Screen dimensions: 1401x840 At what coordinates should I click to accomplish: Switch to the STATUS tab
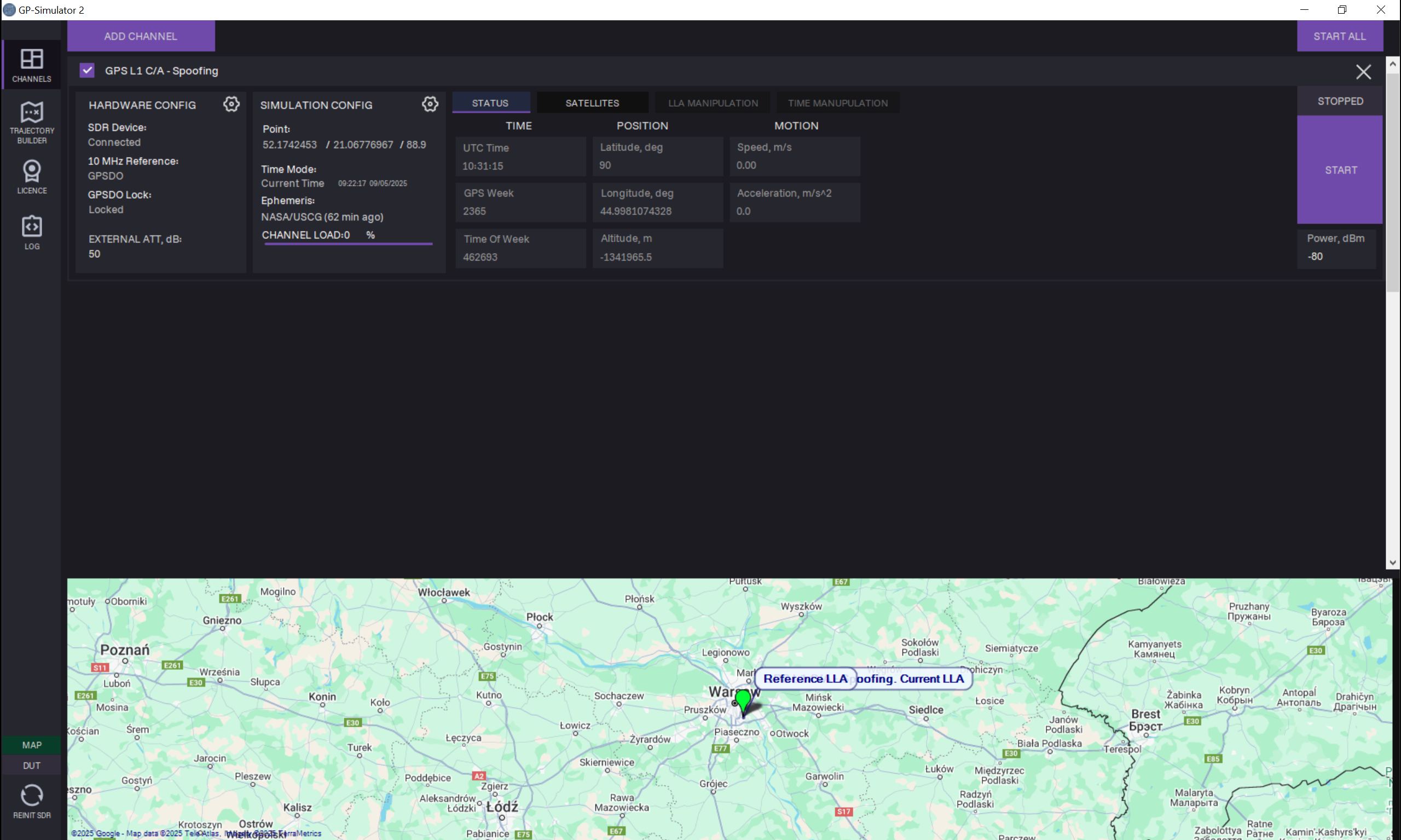tap(490, 102)
